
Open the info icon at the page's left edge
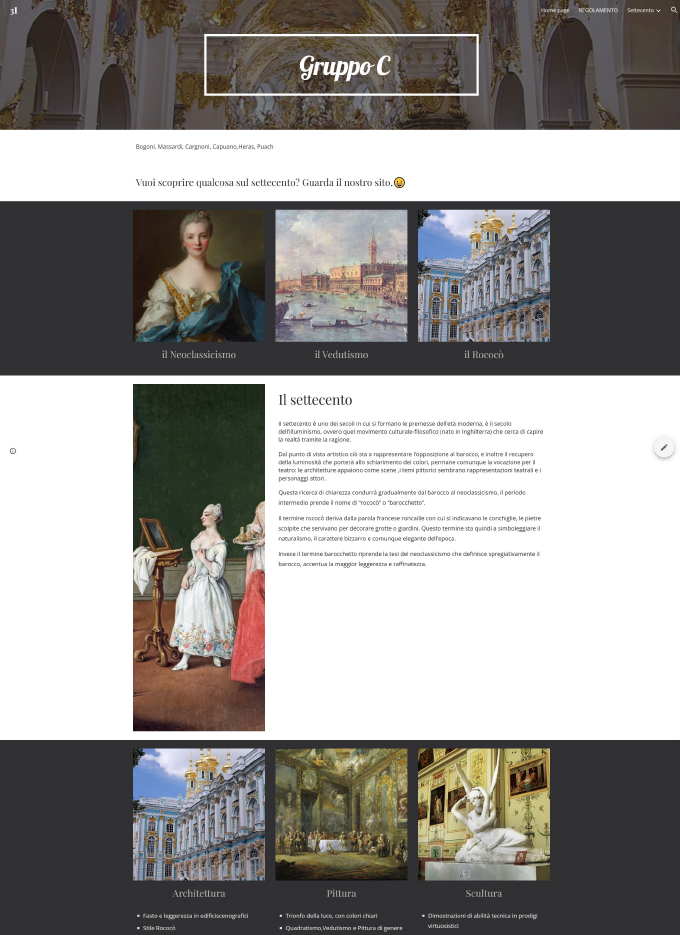13,451
